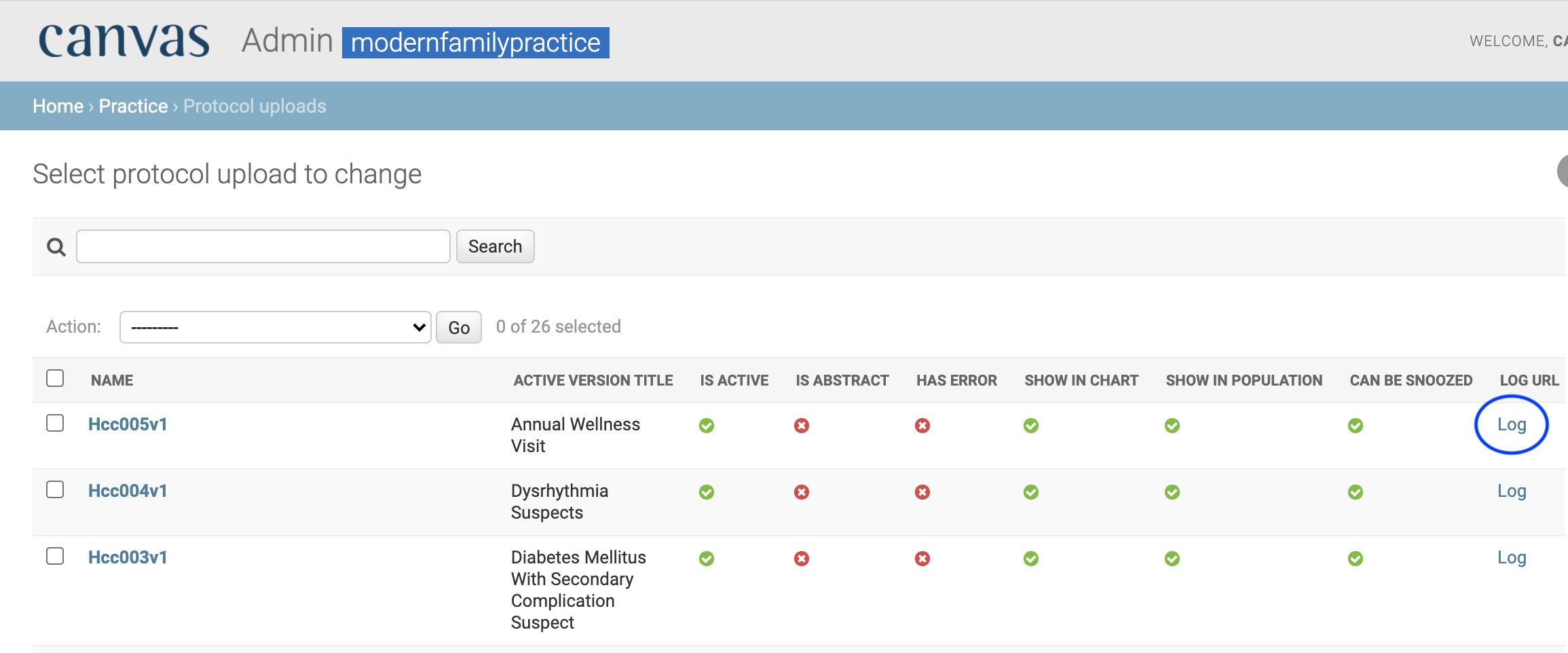The width and height of the screenshot is (1568, 653).
Task: Click Hcc003v1 green Show In Chart checkmark
Action: pyautogui.click(x=1031, y=559)
